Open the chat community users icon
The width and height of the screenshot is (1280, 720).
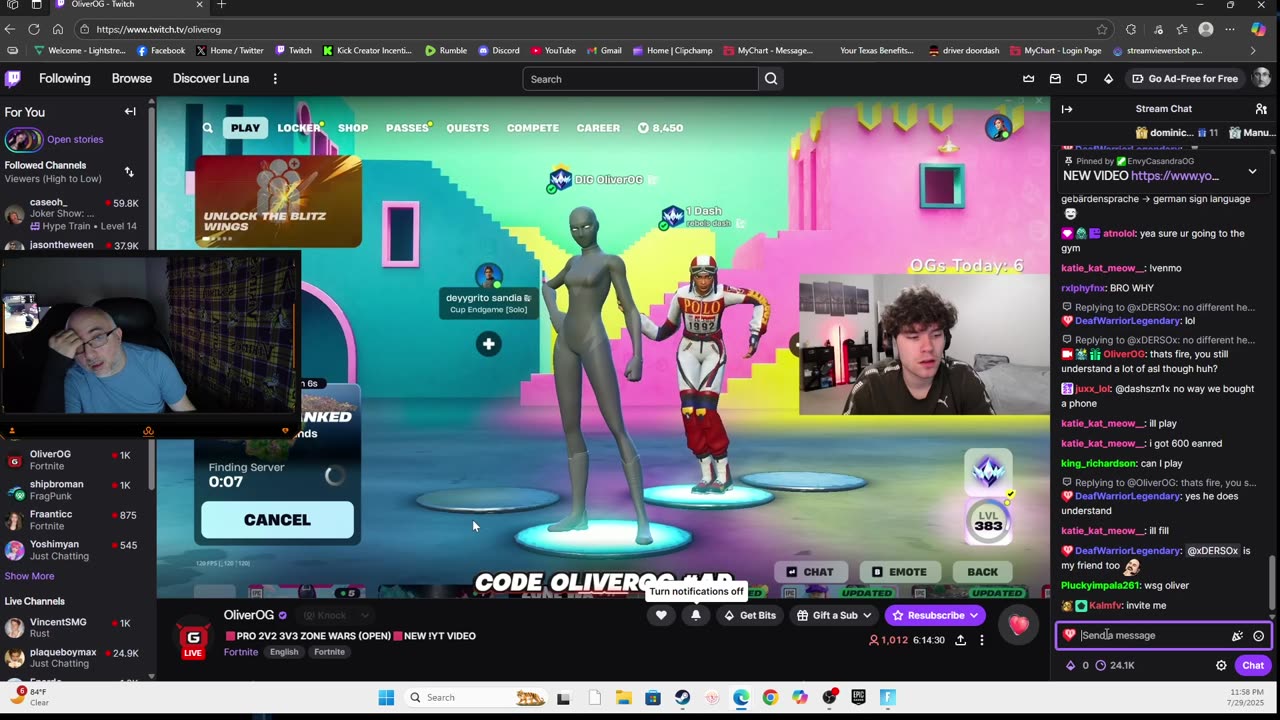pyautogui.click(x=1261, y=109)
